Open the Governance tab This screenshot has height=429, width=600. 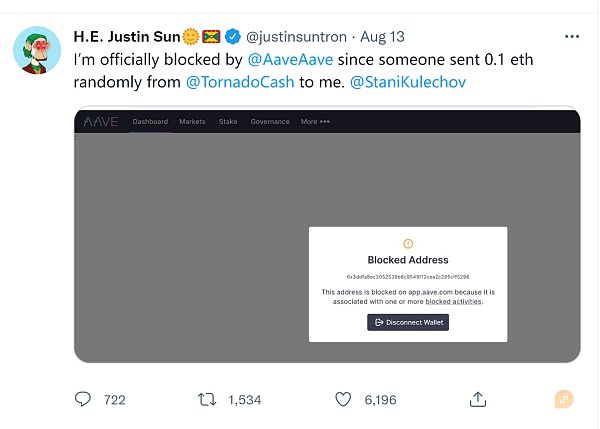pos(269,122)
